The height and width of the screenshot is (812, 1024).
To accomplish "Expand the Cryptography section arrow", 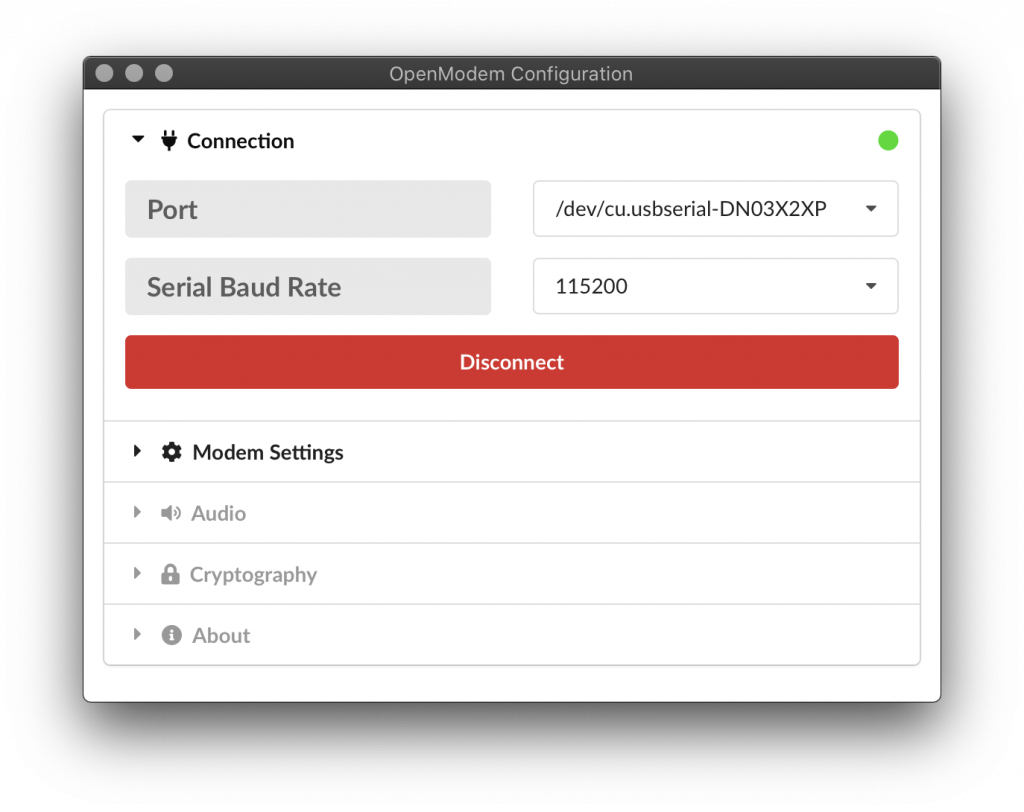I will [137, 573].
